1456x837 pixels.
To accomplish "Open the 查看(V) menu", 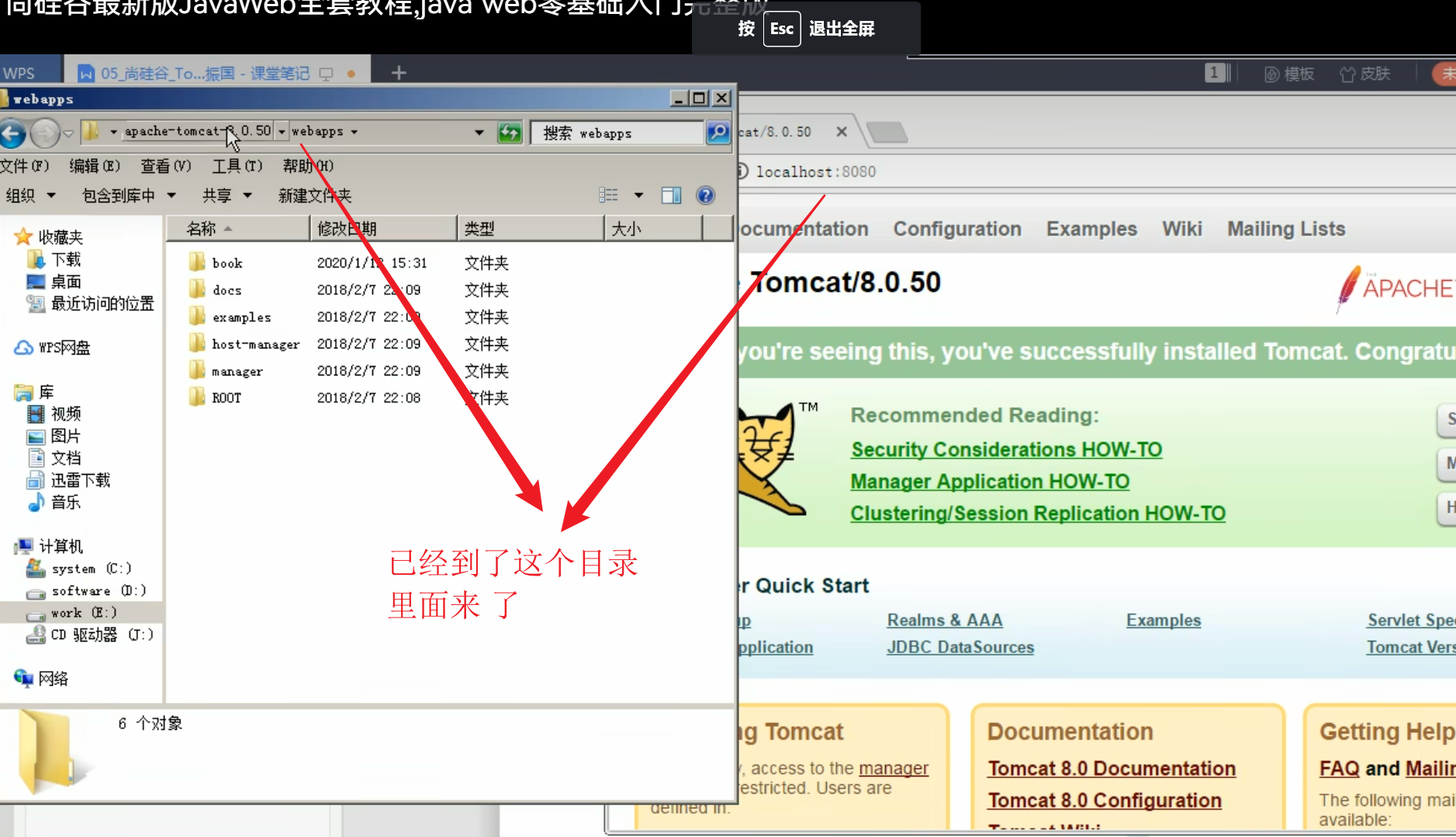I will coord(166,166).
